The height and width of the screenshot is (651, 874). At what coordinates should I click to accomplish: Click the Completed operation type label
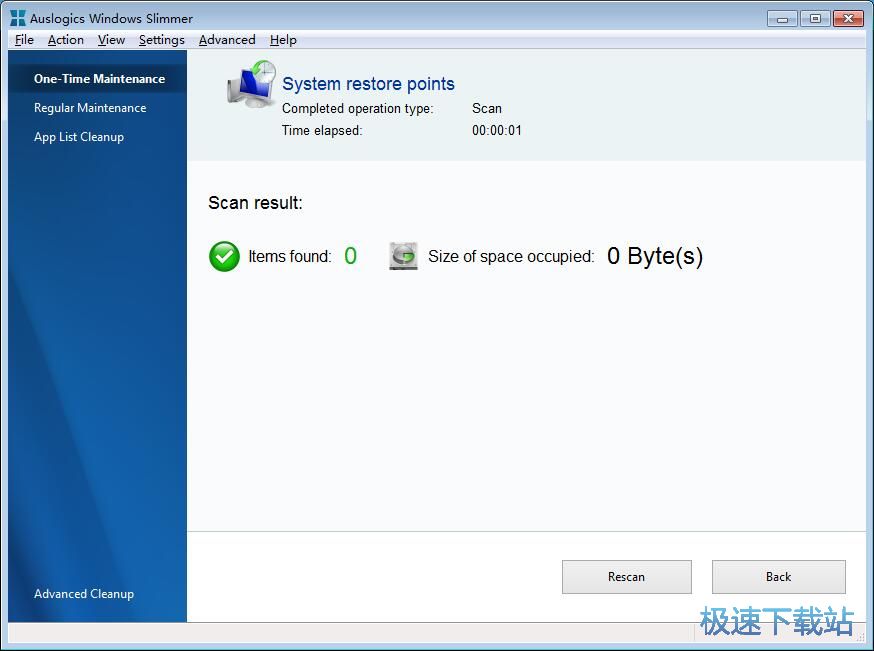click(357, 108)
